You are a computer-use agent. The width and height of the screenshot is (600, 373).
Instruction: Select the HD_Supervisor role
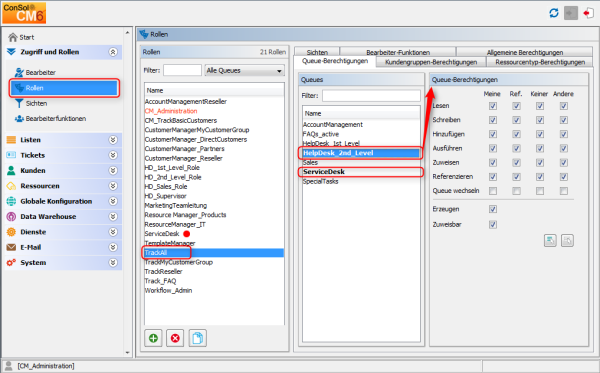[165, 196]
